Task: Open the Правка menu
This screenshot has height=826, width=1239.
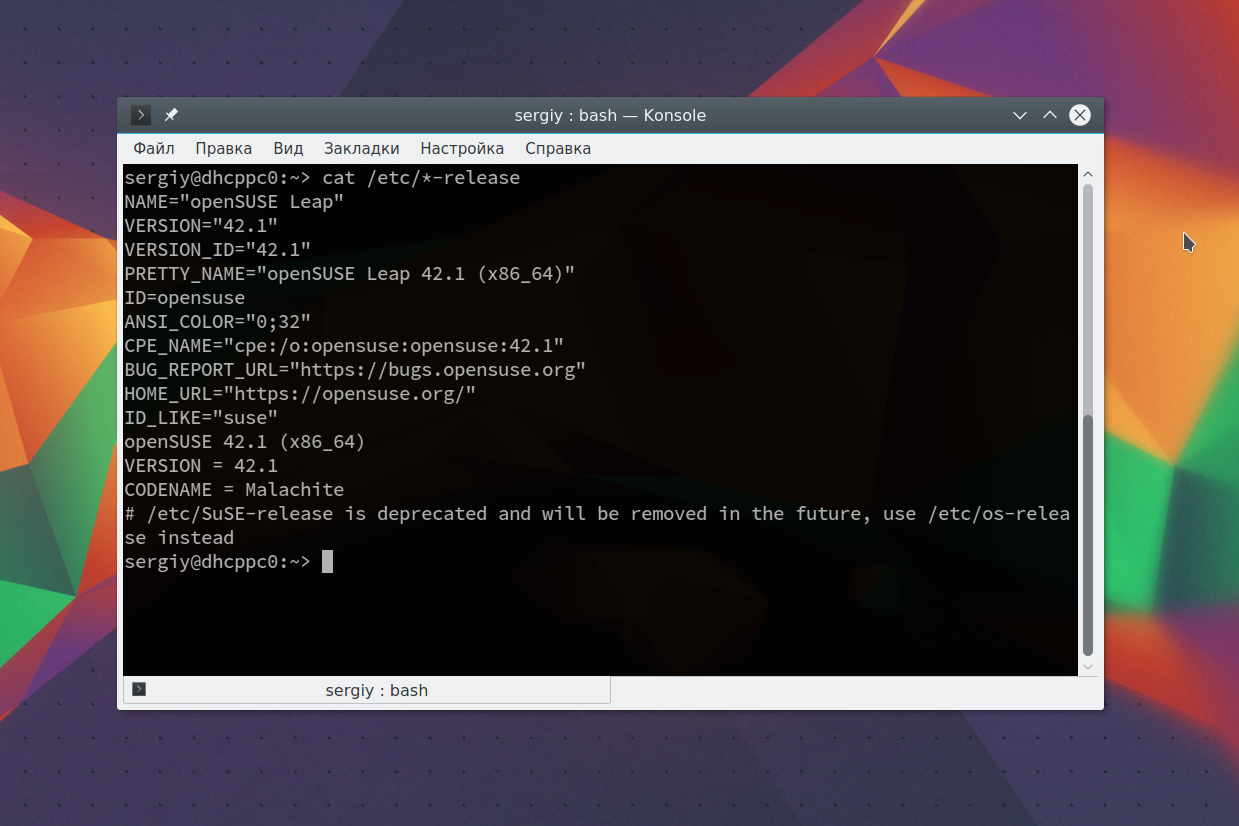Action: coord(224,148)
